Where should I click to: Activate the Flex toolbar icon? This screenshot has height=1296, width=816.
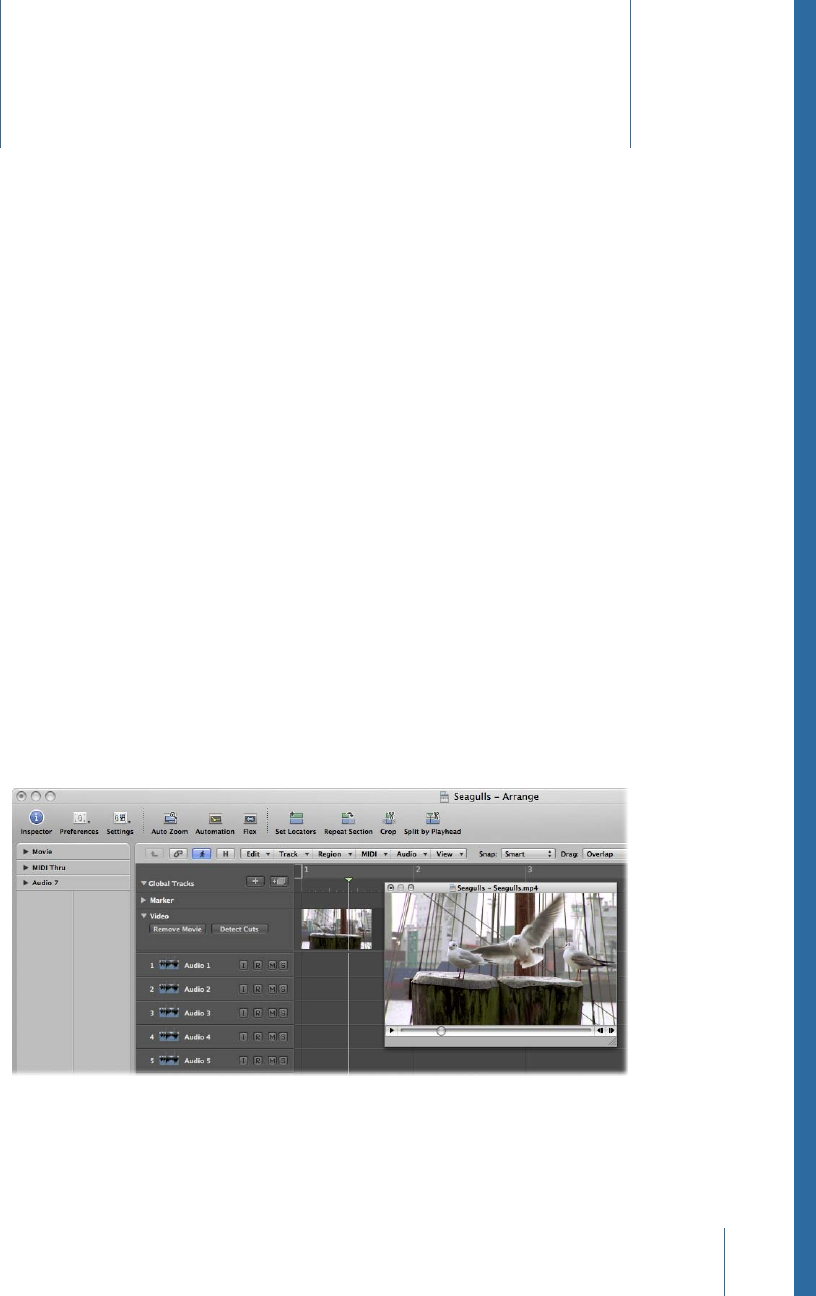[x=250, y=817]
